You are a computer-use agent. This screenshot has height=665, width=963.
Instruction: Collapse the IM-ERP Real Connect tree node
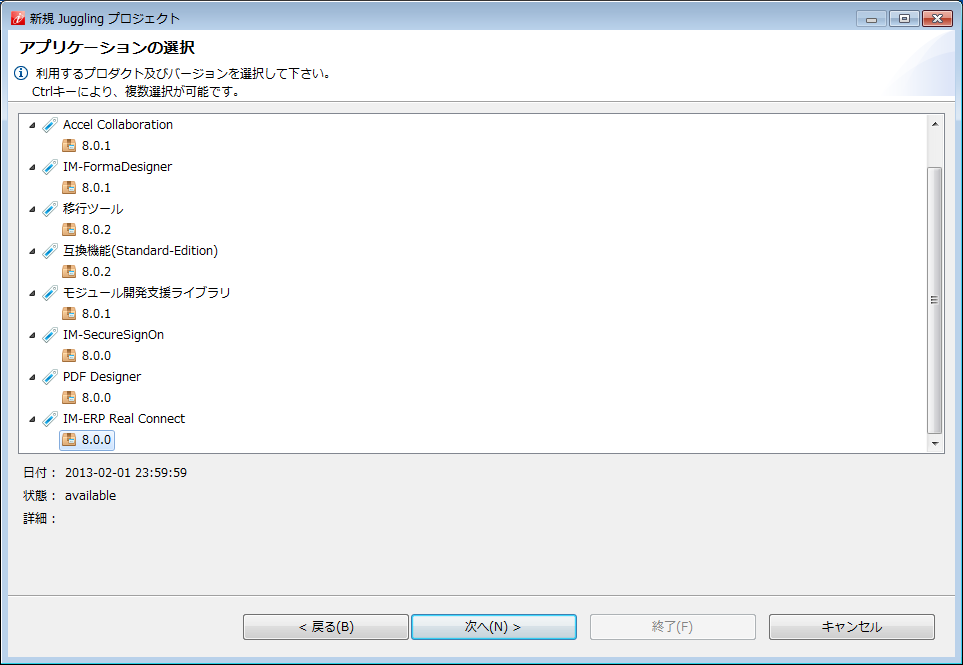(33, 419)
